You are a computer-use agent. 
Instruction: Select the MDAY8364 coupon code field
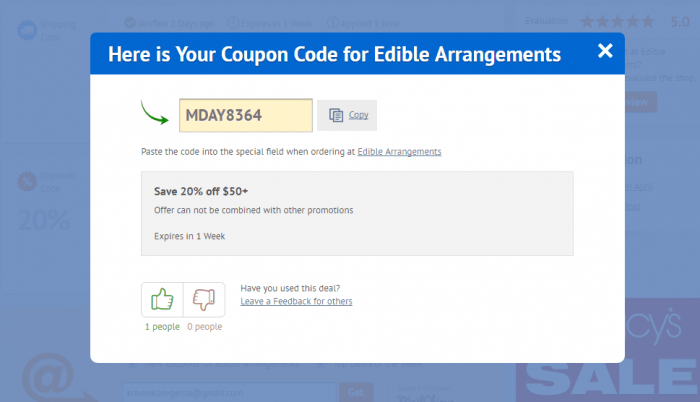(x=245, y=115)
